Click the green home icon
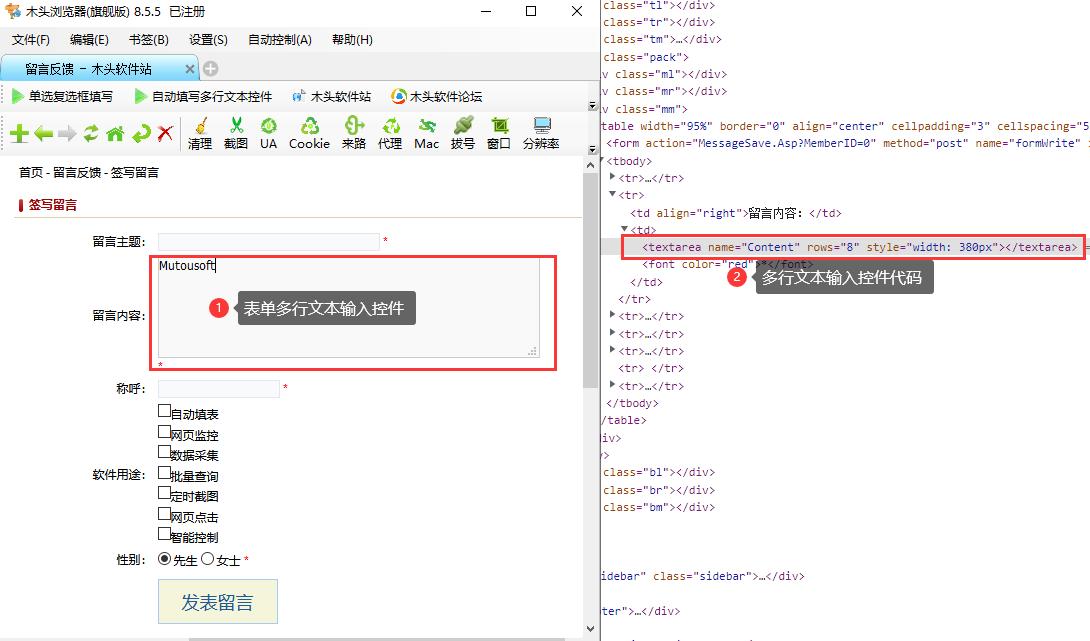 click(x=115, y=134)
